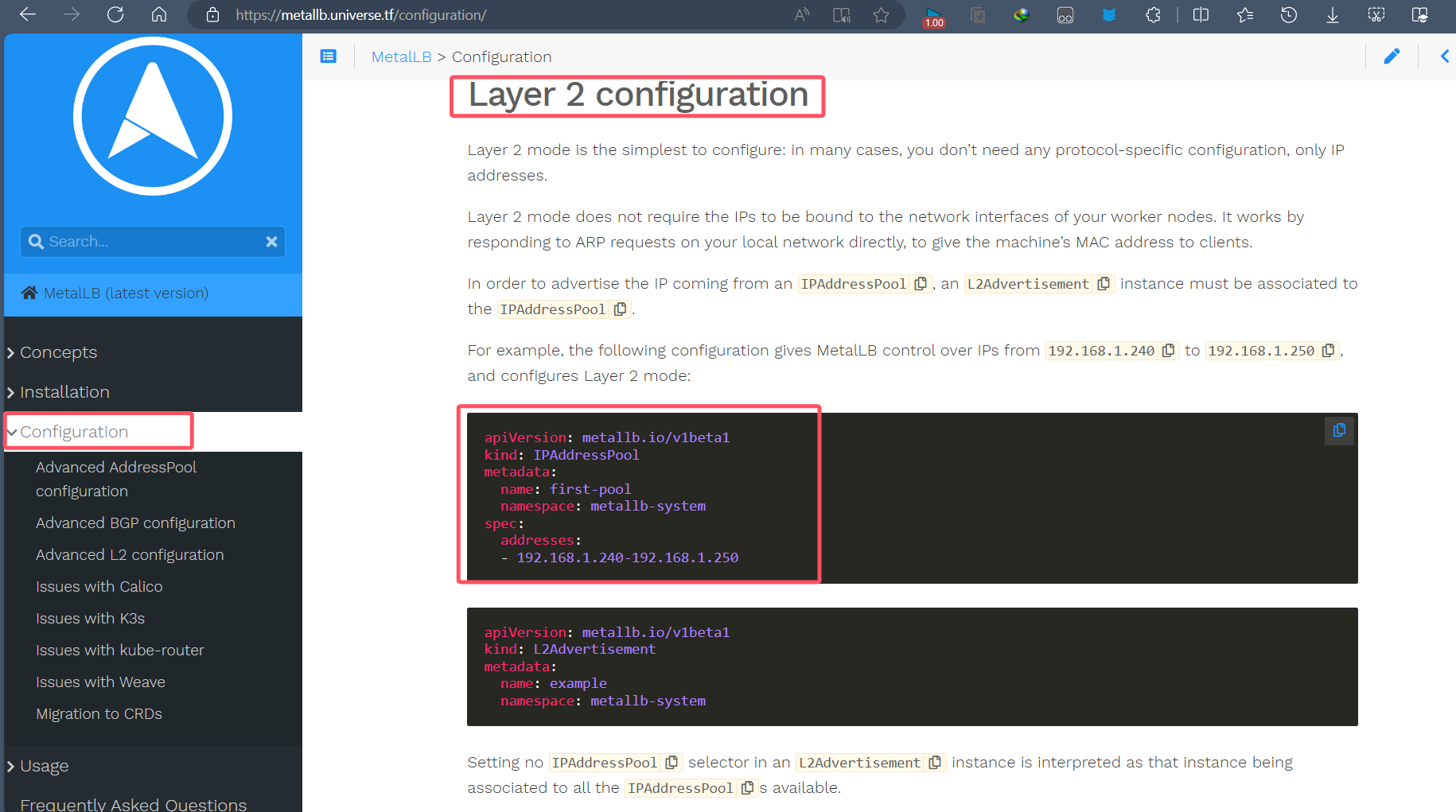Go to previous page chevron
The width and height of the screenshot is (1456, 812).
pos(1445,56)
